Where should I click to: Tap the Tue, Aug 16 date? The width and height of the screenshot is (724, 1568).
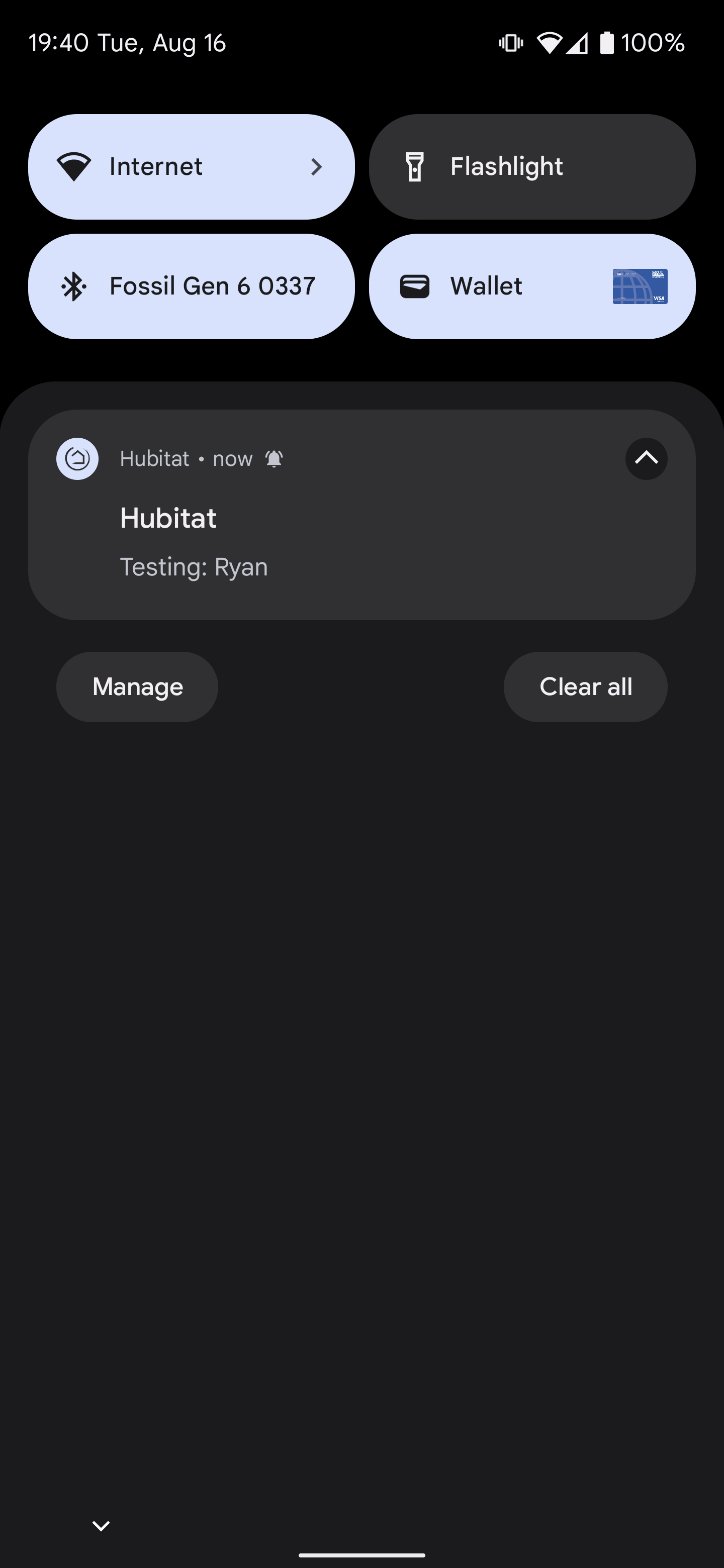pyautogui.click(x=162, y=43)
